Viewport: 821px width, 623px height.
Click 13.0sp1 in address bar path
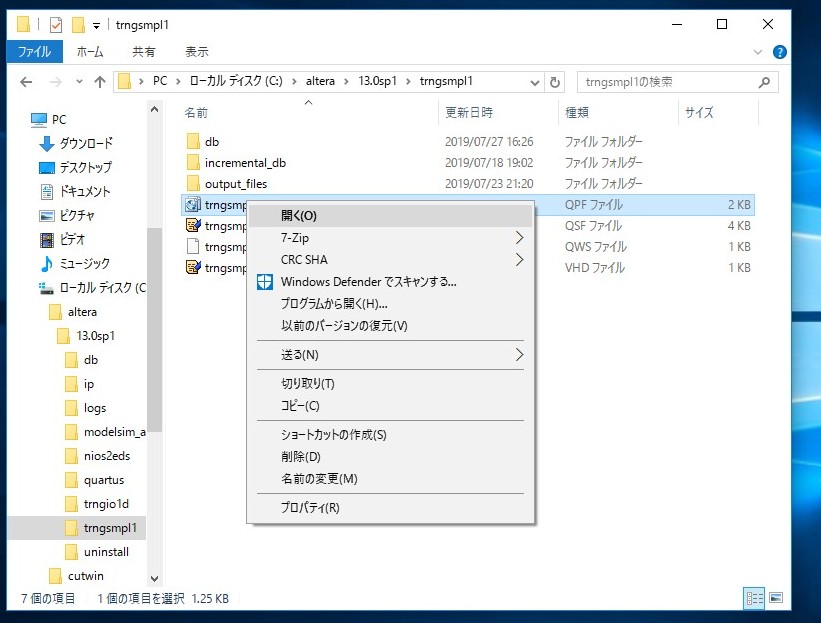point(378,82)
